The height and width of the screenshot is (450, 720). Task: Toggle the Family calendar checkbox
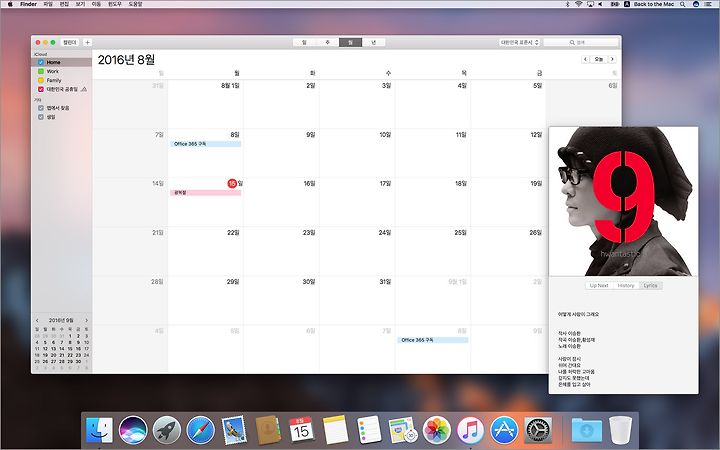coord(41,80)
